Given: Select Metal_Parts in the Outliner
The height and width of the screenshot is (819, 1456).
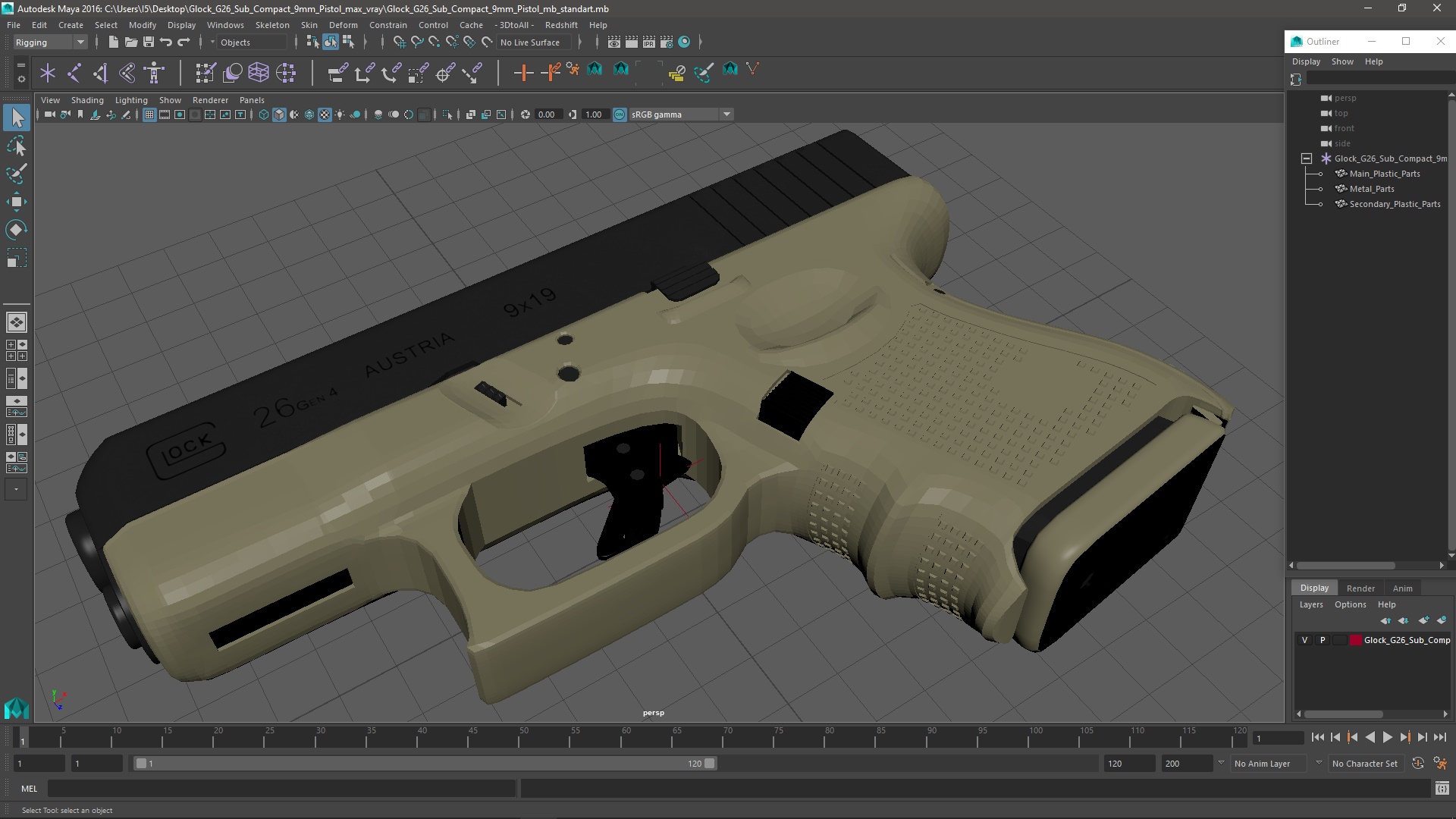Looking at the screenshot, I should click(x=1372, y=189).
